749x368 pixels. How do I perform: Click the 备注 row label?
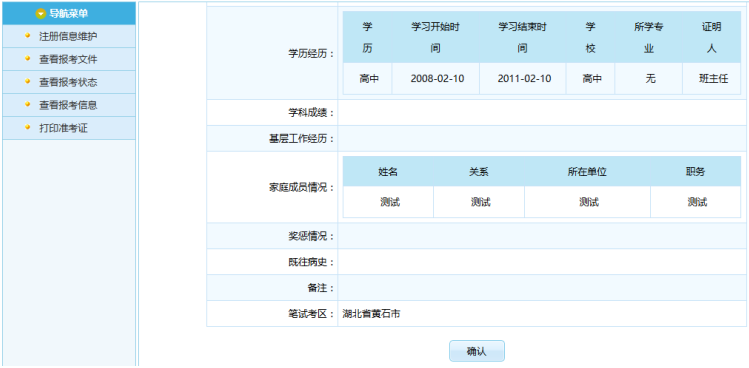pyautogui.click(x=320, y=288)
